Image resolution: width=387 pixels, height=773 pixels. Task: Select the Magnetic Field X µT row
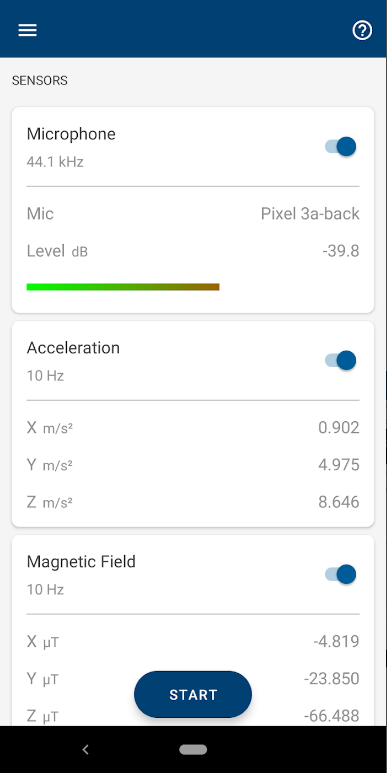point(193,641)
